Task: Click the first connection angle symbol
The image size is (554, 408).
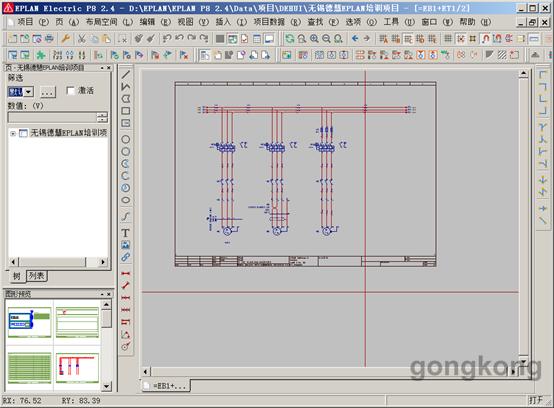Action: [x=543, y=75]
